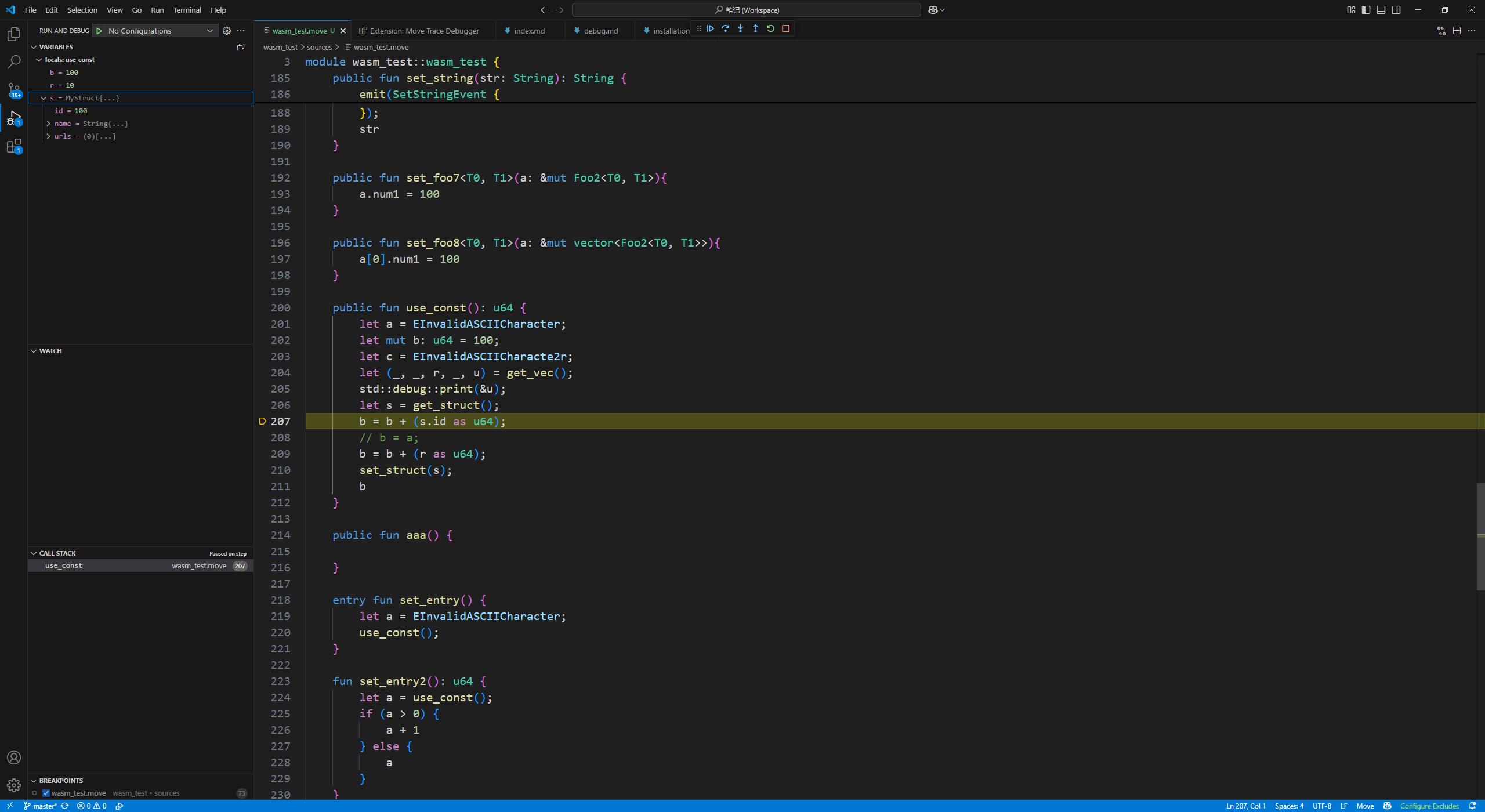Close the wasm_test.move tab

[x=343, y=31]
